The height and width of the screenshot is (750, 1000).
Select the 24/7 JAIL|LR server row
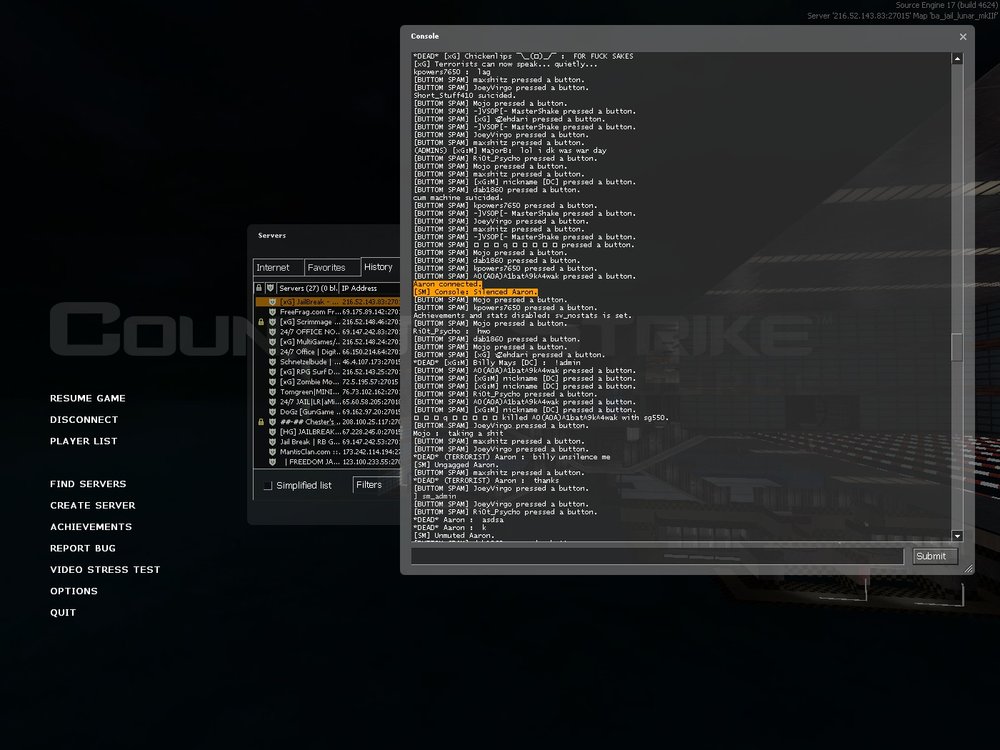[327, 402]
